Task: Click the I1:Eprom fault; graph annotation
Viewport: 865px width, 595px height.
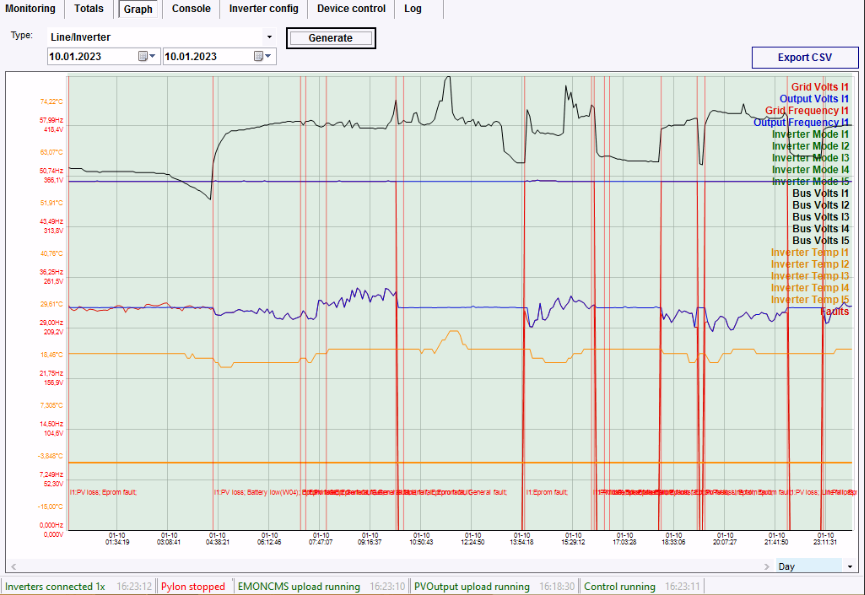Action: click(x=546, y=492)
